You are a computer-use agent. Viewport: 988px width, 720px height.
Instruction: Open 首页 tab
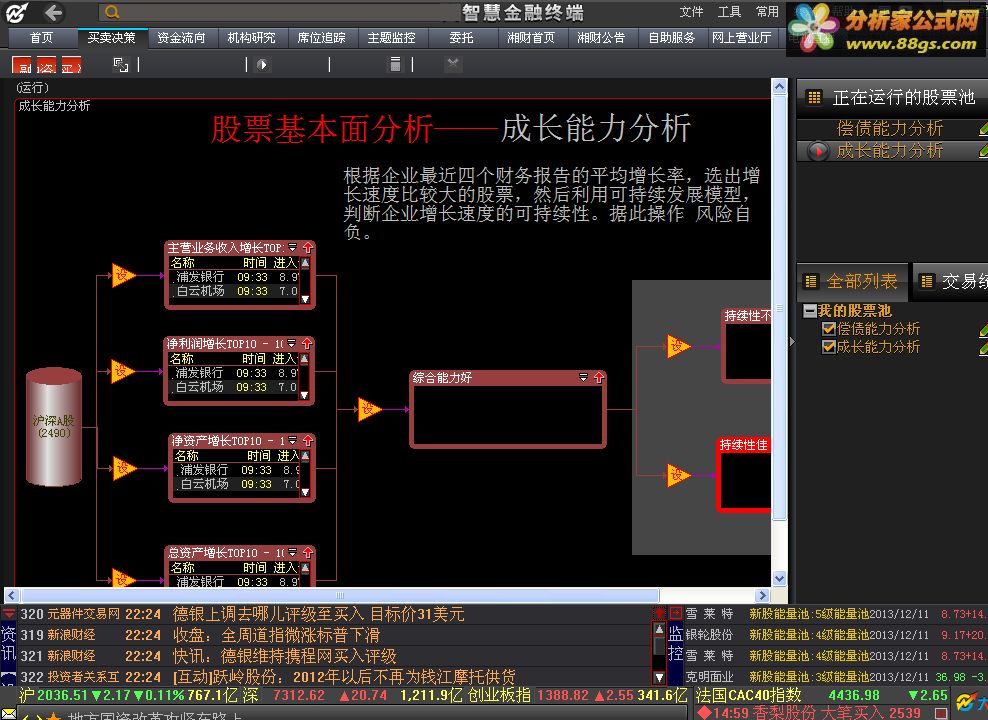click(42, 38)
